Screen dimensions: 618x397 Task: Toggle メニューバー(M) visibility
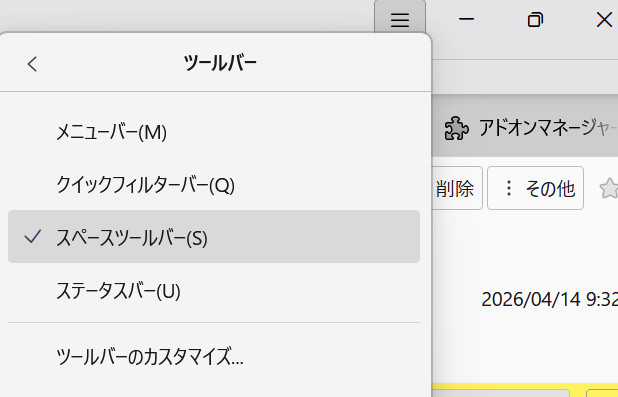pos(214,132)
